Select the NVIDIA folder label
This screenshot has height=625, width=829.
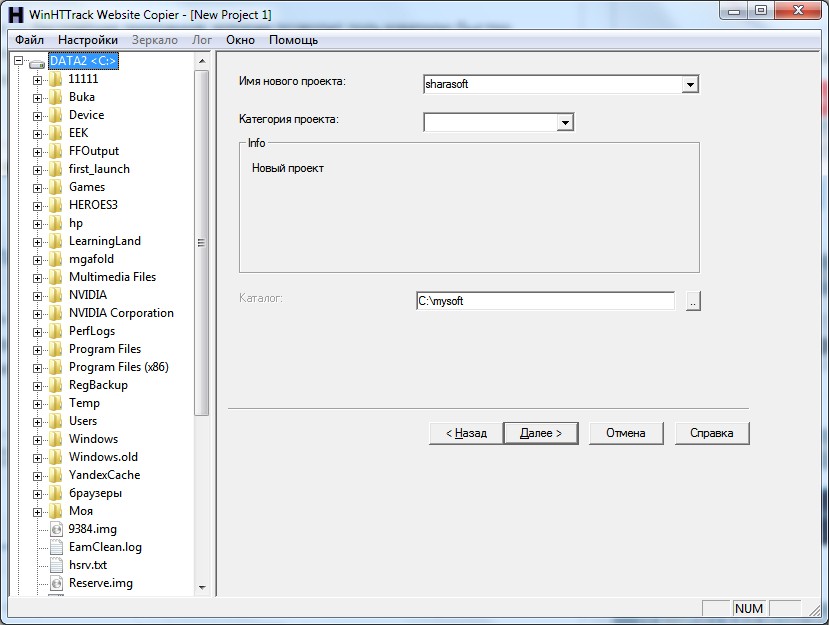88,295
